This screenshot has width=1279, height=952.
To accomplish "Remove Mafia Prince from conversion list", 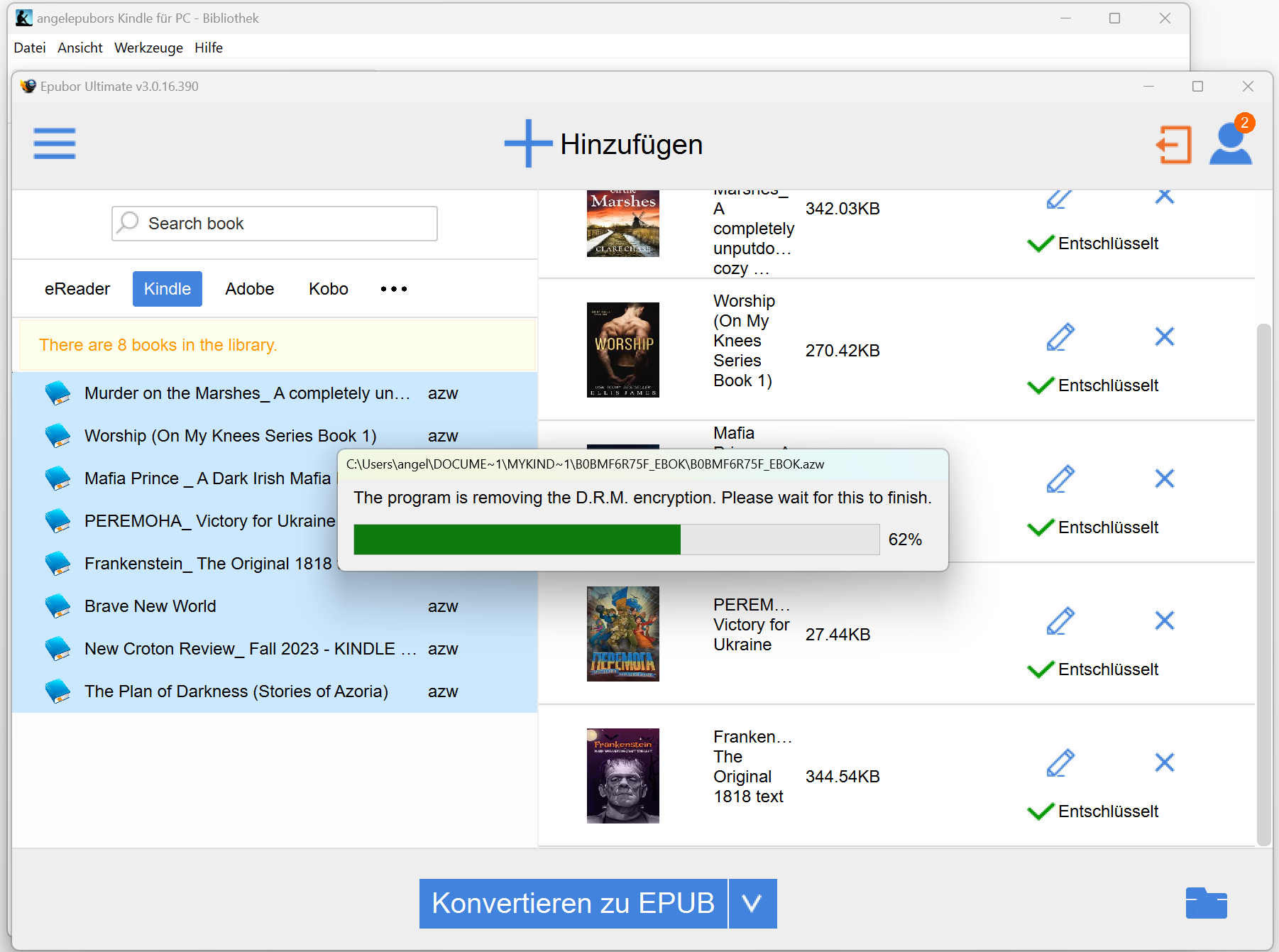I will pyautogui.click(x=1164, y=478).
